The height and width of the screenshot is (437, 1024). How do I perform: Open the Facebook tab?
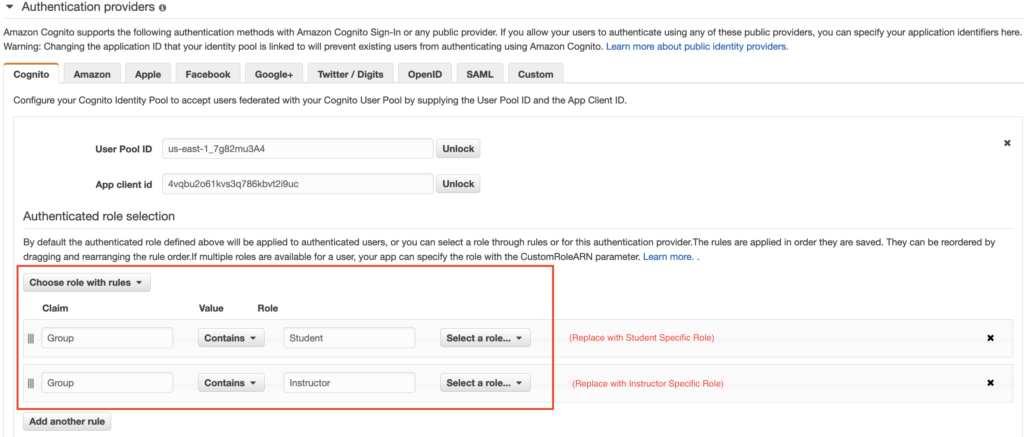[208, 74]
